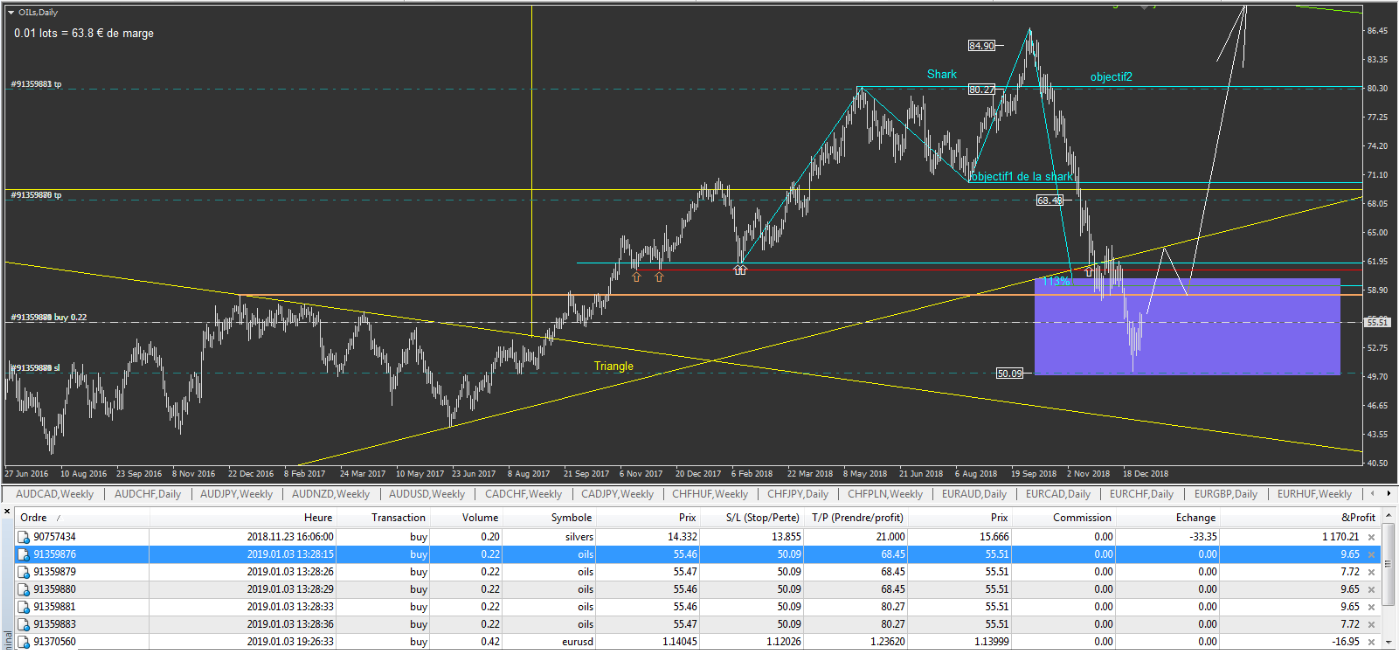Click the order icon for eurusd trade 91370560
Viewport: 1399px width, 650px height.
(x=24, y=642)
